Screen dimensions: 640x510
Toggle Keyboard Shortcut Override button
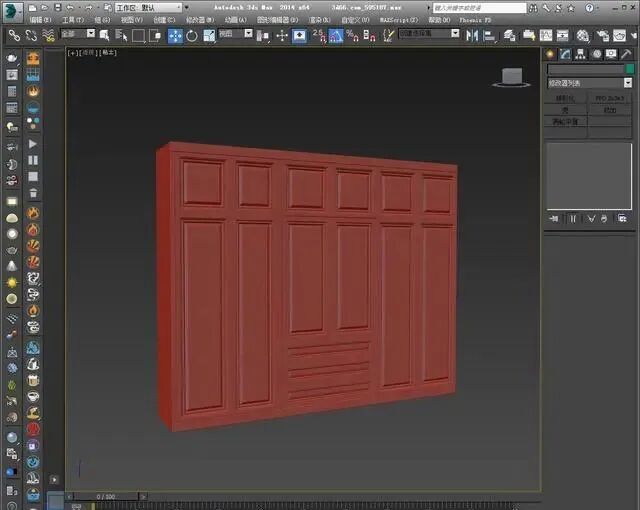(x=299, y=36)
